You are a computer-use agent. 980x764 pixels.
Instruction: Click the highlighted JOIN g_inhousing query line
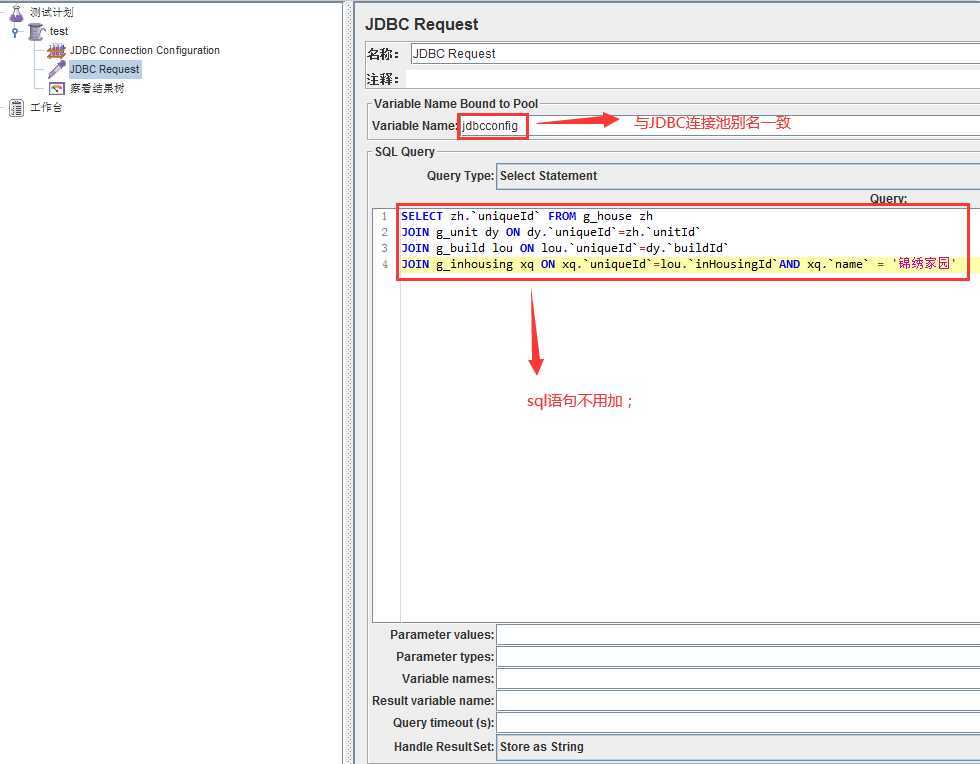[680, 265]
